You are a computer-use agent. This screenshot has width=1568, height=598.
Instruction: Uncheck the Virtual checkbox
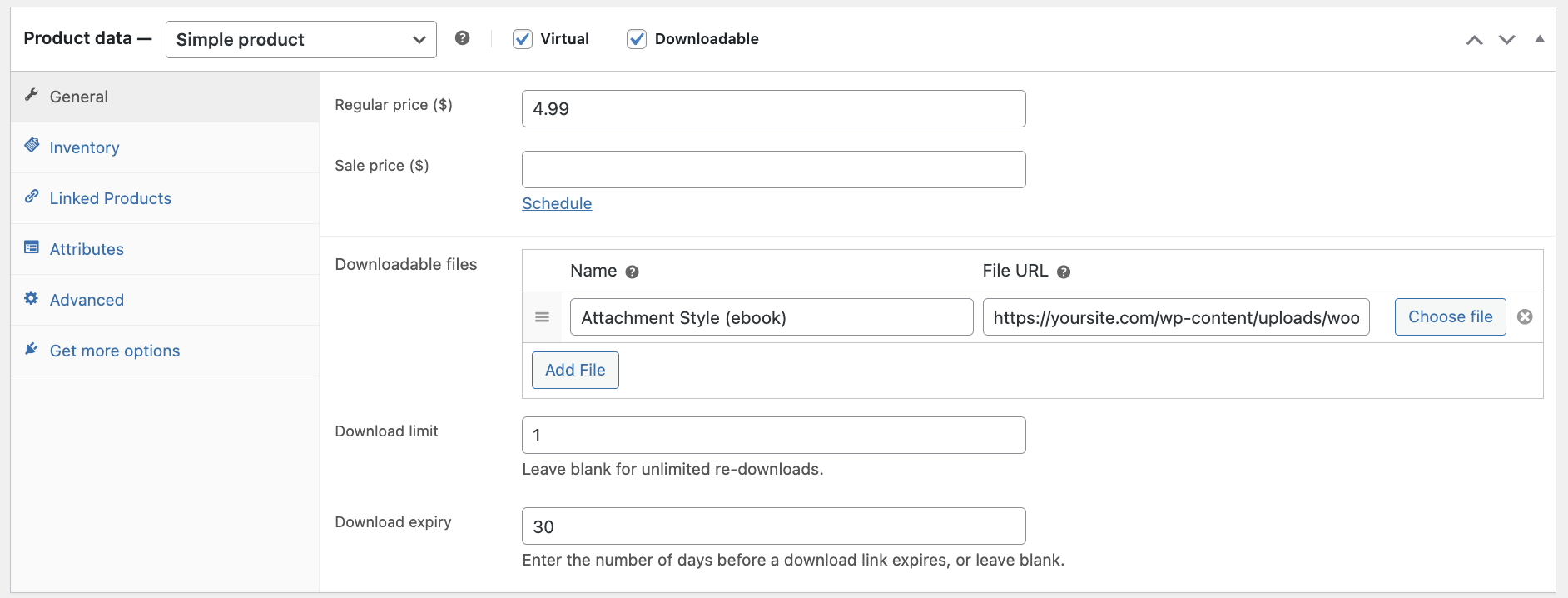tap(523, 39)
